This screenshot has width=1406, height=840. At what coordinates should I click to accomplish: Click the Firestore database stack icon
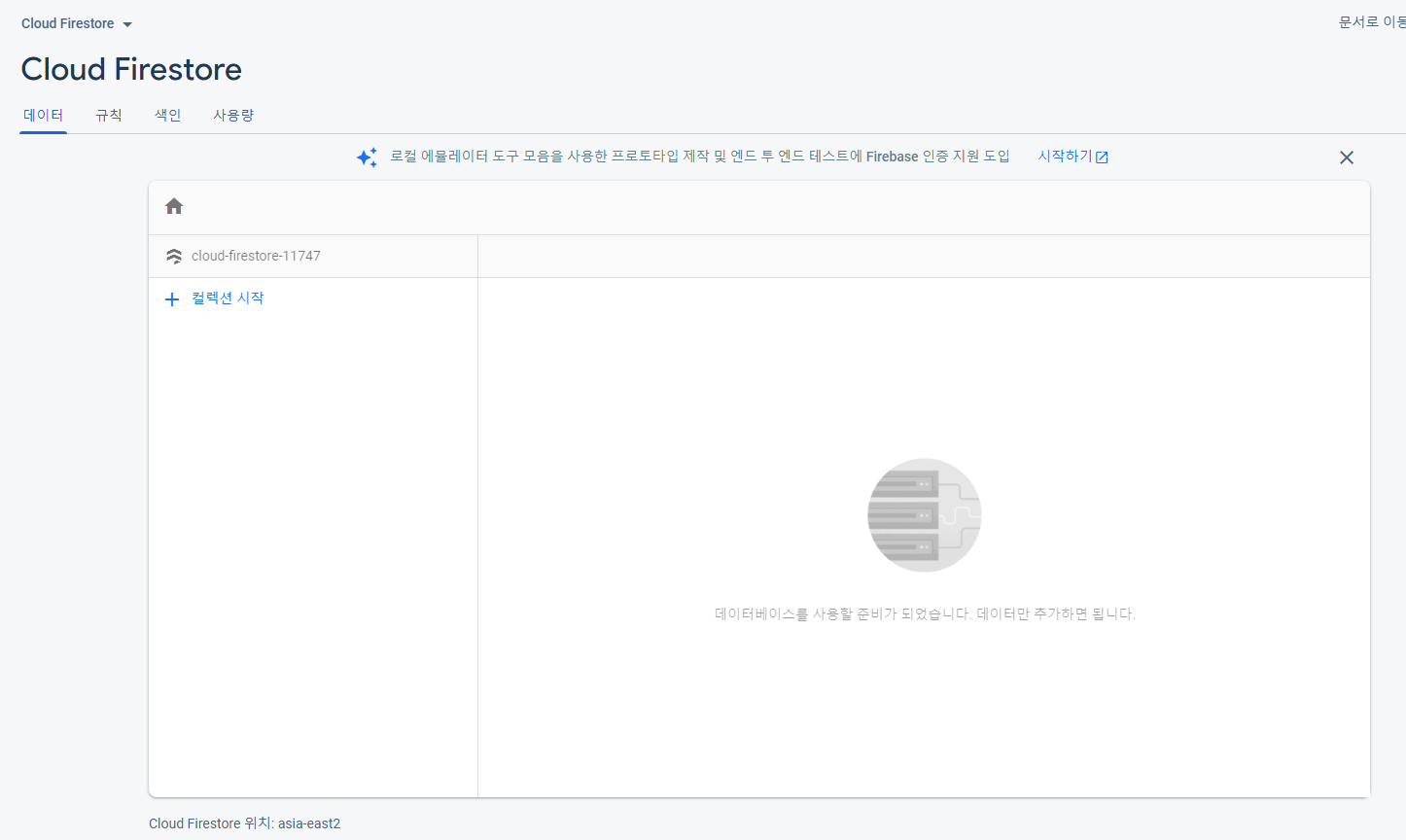[174, 257]
